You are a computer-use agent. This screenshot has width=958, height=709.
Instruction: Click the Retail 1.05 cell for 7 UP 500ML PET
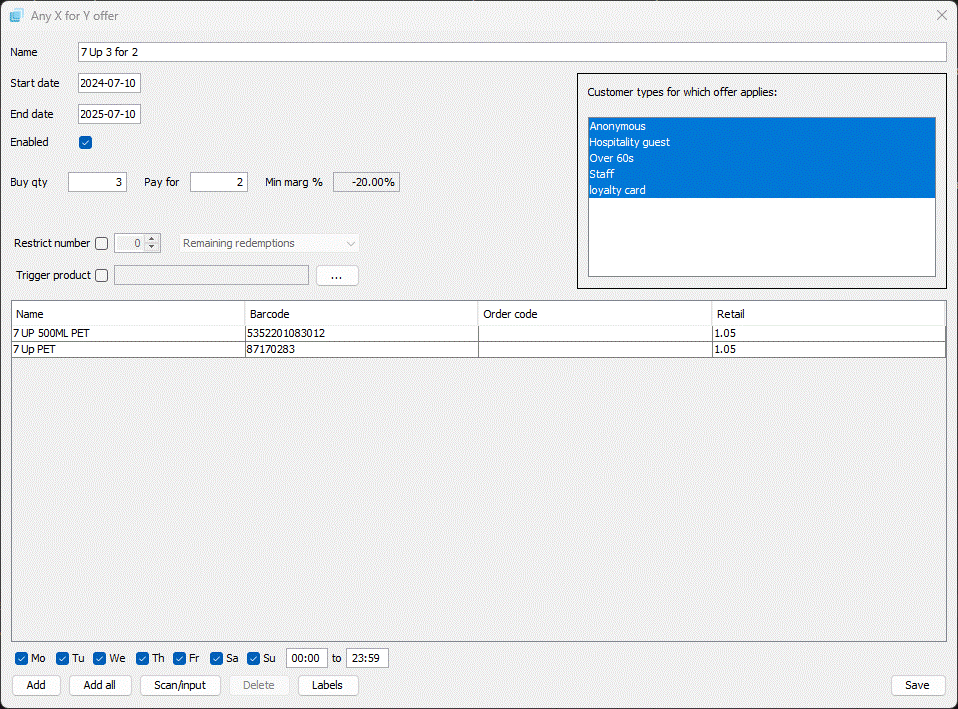click(828, 333)
